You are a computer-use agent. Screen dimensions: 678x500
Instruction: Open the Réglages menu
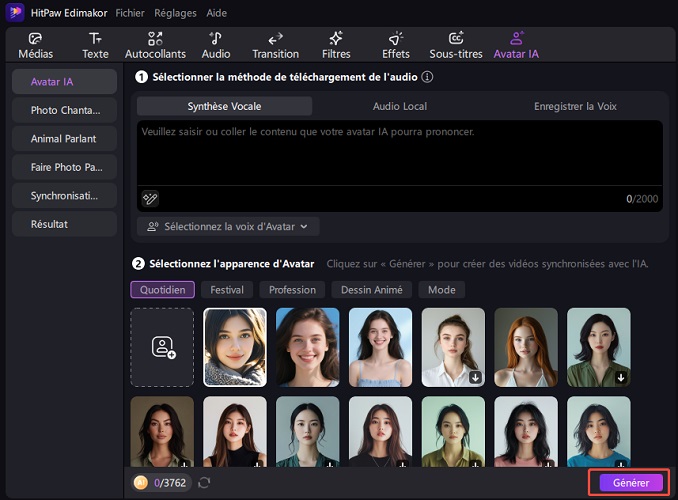tap(175, 13)
